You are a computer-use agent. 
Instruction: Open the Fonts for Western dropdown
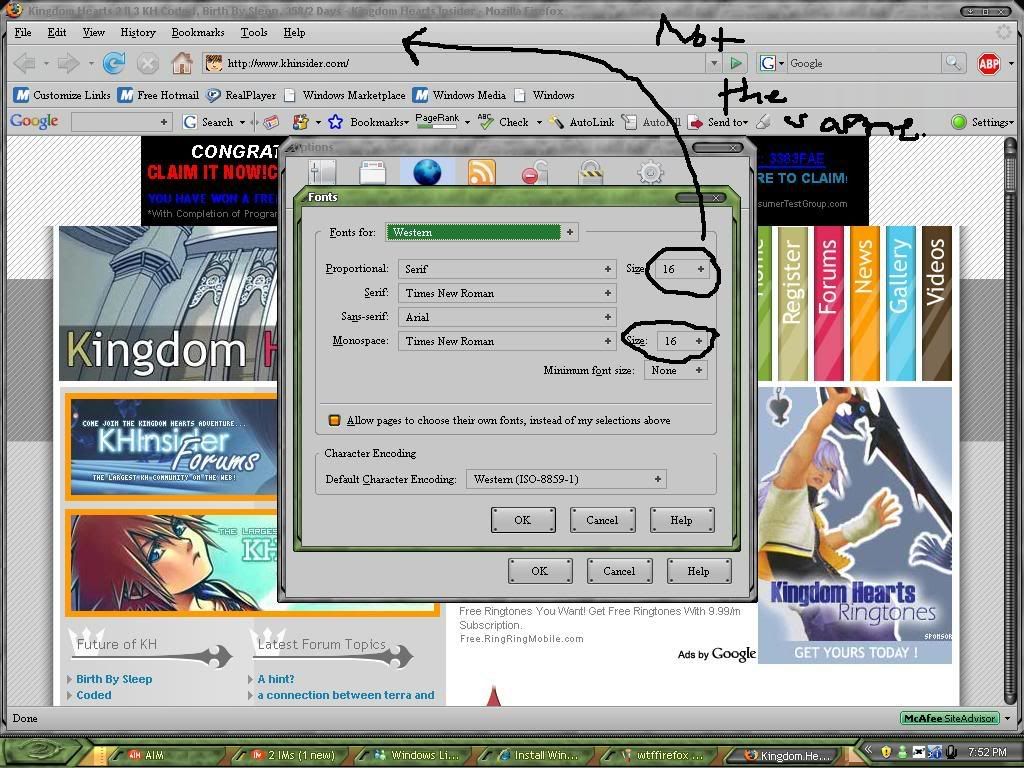pyautogui.click(x=481, y=232)
